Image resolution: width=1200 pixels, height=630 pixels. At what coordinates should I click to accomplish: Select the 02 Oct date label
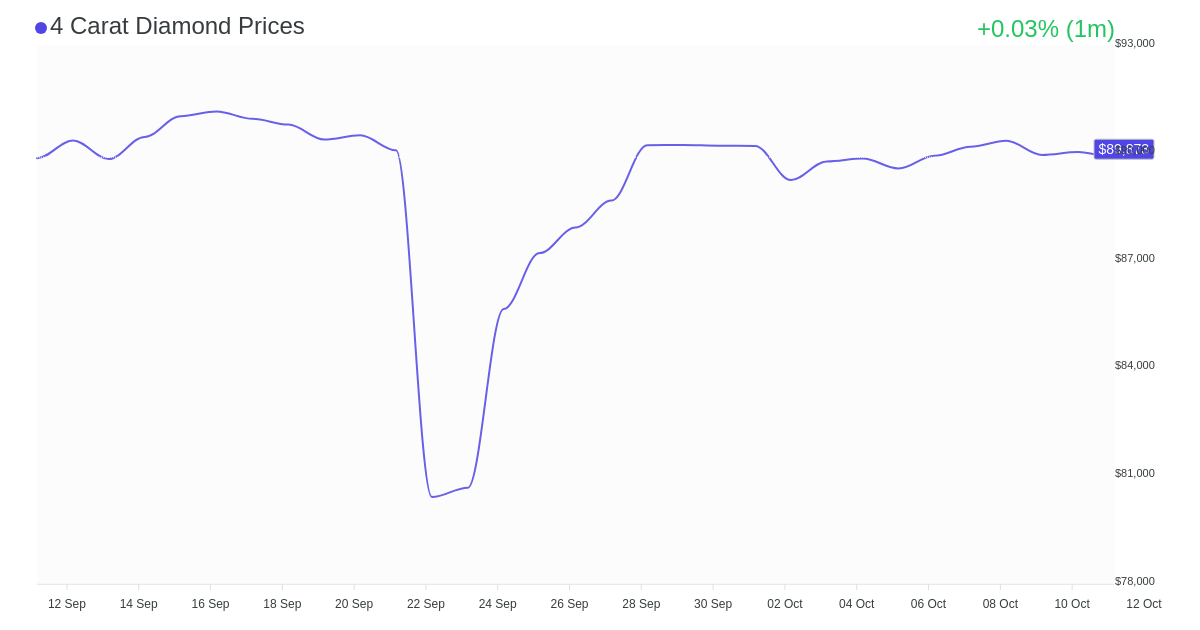click(x=785, y=604)
